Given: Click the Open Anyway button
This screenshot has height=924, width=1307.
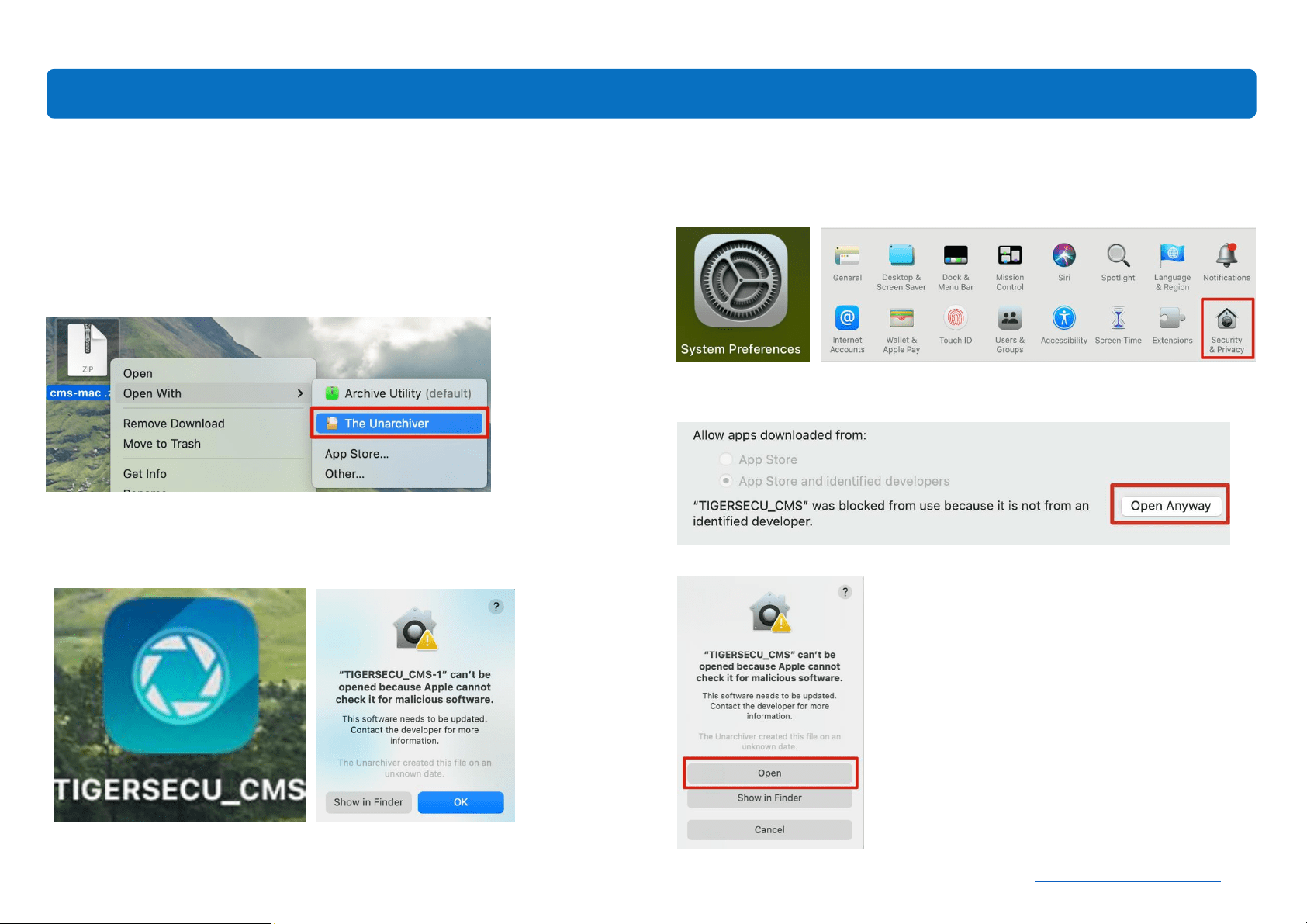Looking at the screenshot, I should pos(1170,506).
